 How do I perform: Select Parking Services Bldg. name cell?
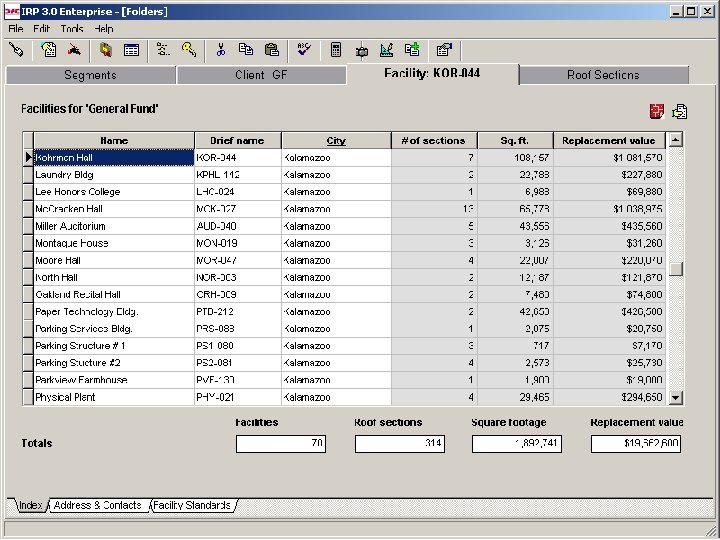[x=114, y=329]
